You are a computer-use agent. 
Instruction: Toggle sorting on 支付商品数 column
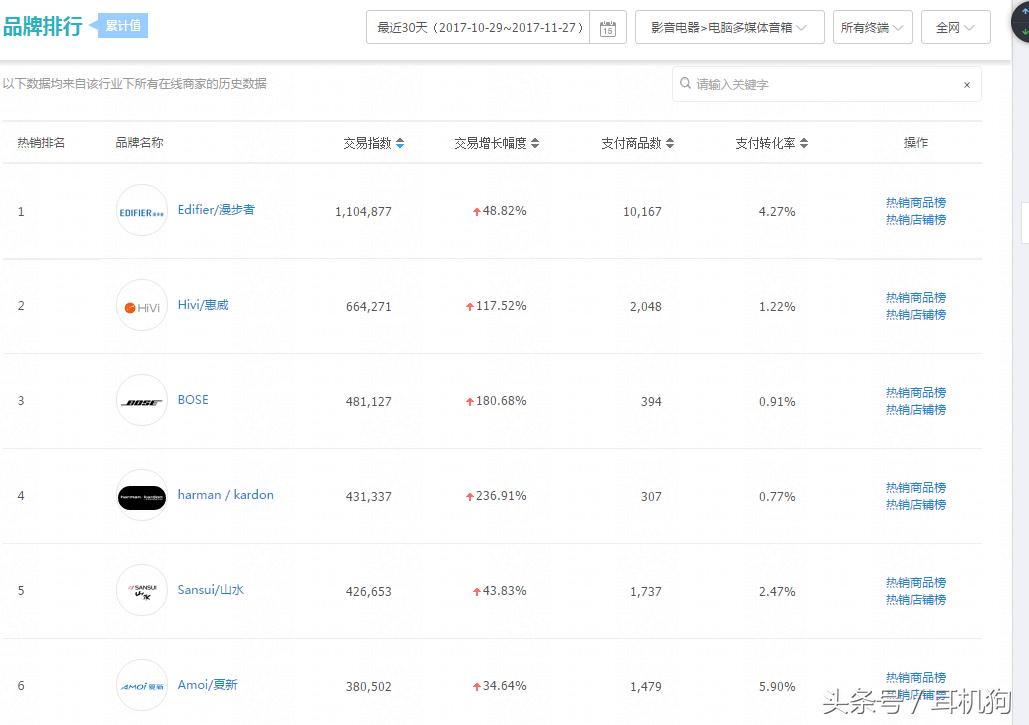(x=669, y=142)
